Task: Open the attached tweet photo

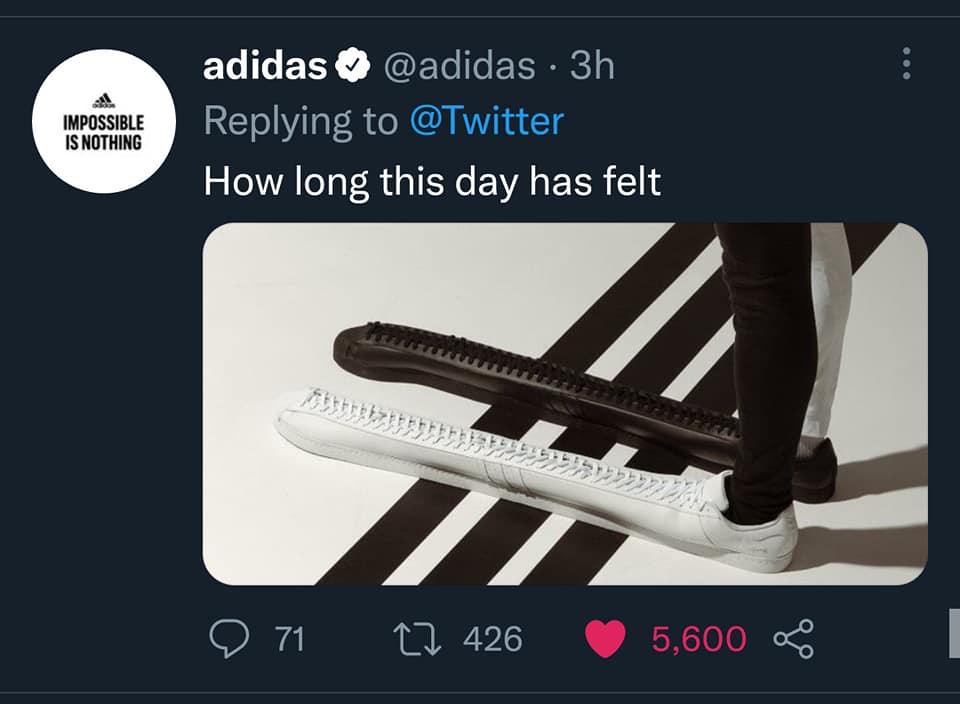Action: [565, 403]
